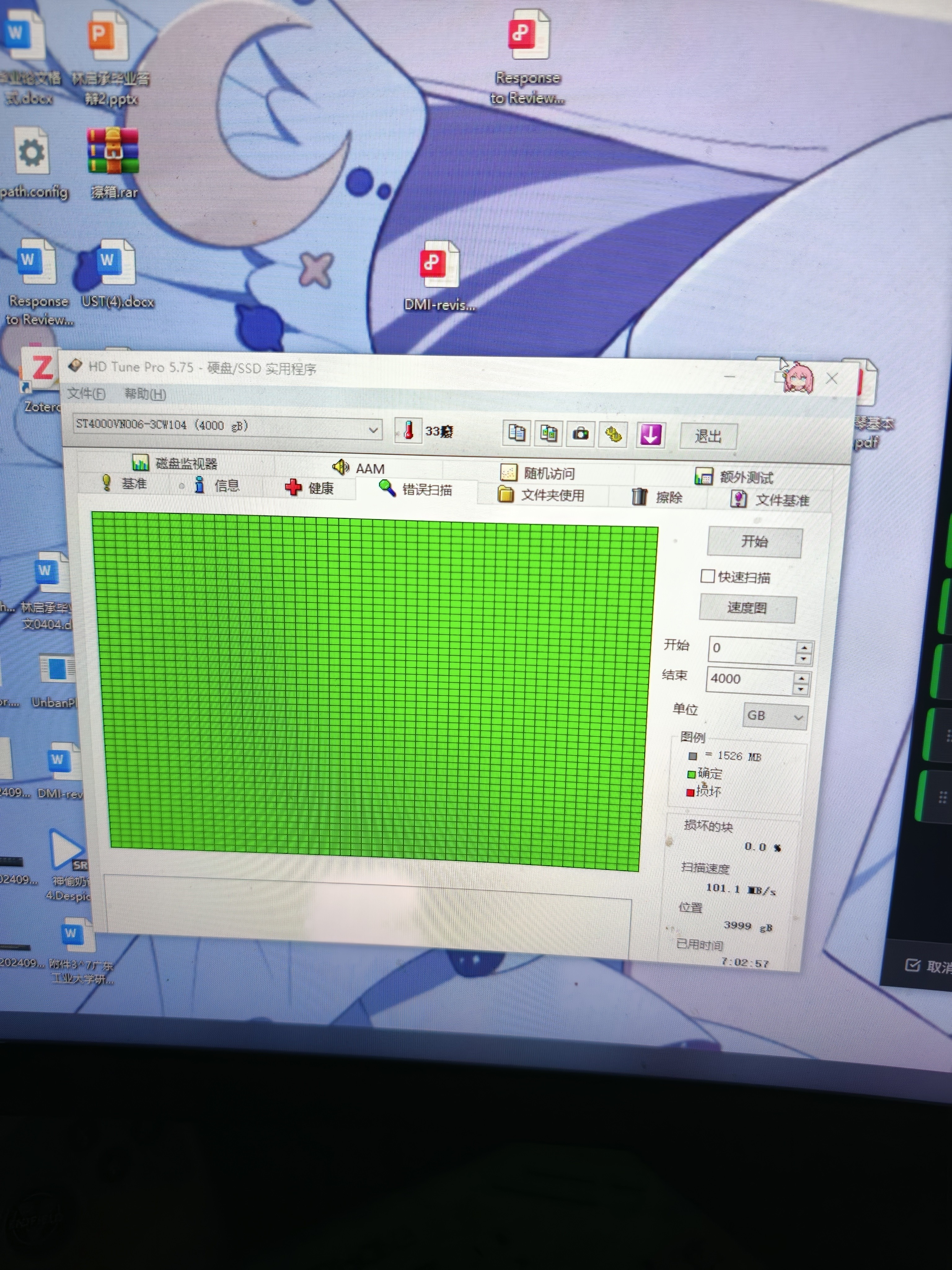This screenshot has width=952, height=1270.
Task: Click the copy screenshot to clipboard toolbar icon
Action: pyautogui.click(x=548, y=433)
